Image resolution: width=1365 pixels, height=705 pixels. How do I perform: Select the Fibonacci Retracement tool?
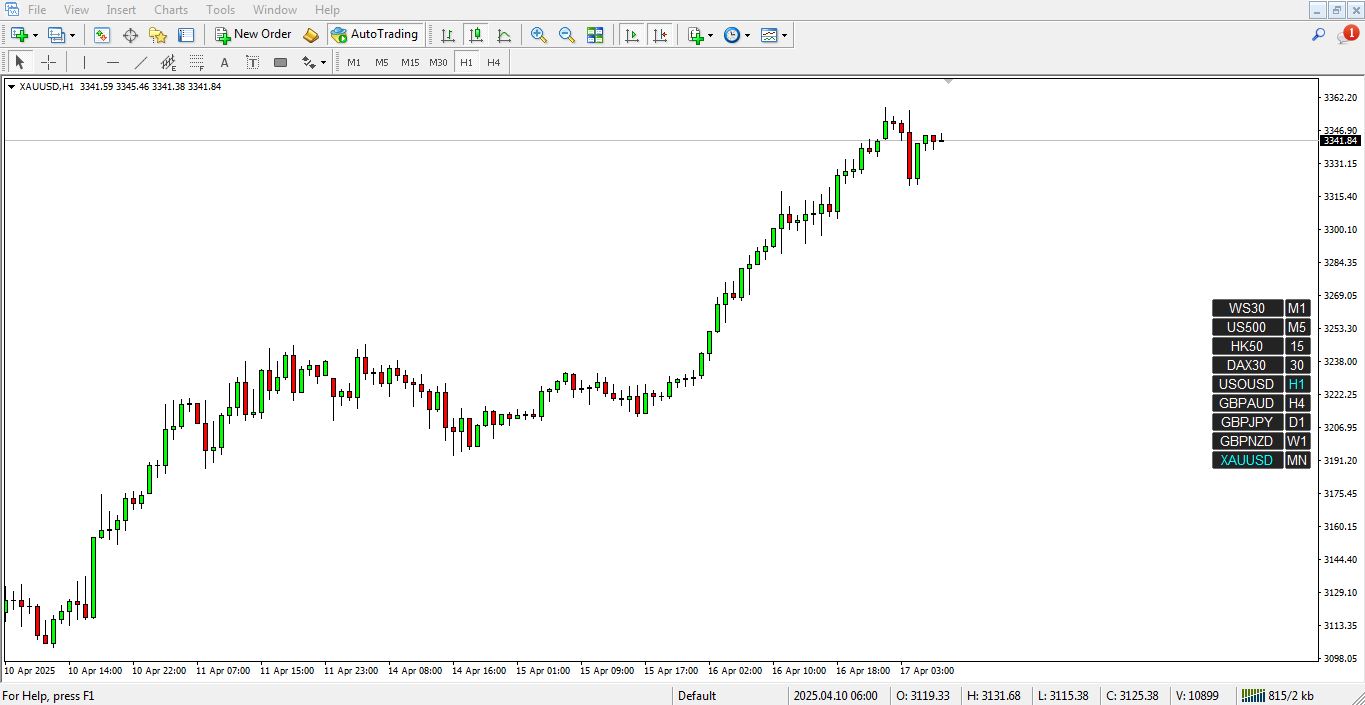[197, 62]
